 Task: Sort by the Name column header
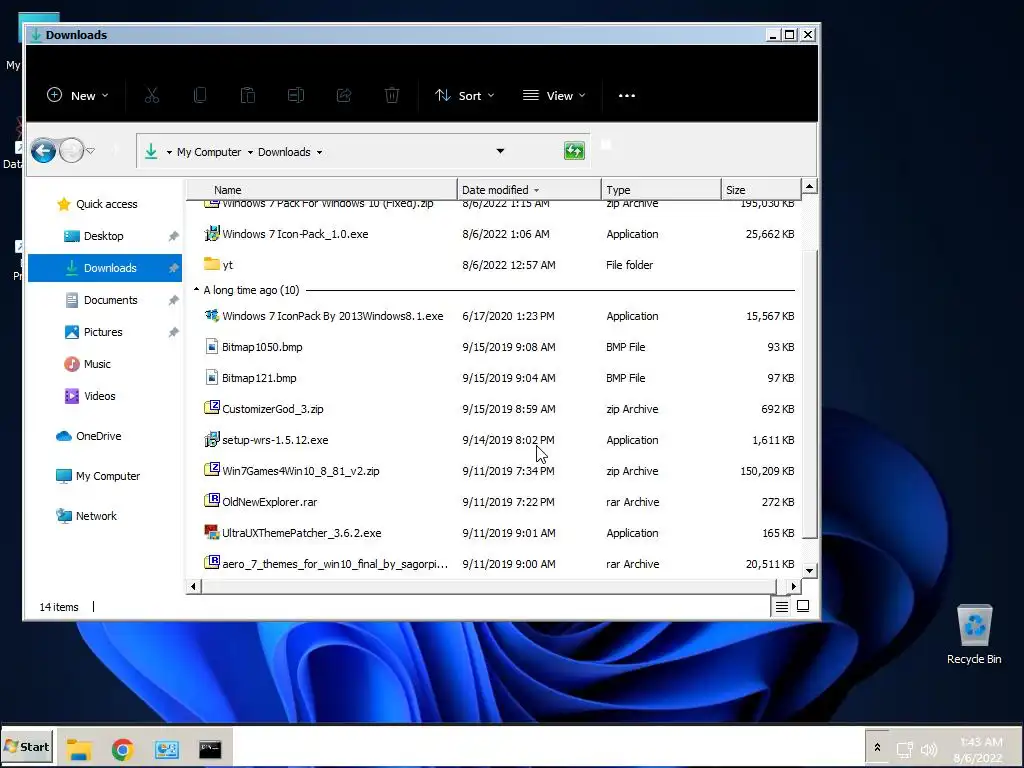pos(321,189)
